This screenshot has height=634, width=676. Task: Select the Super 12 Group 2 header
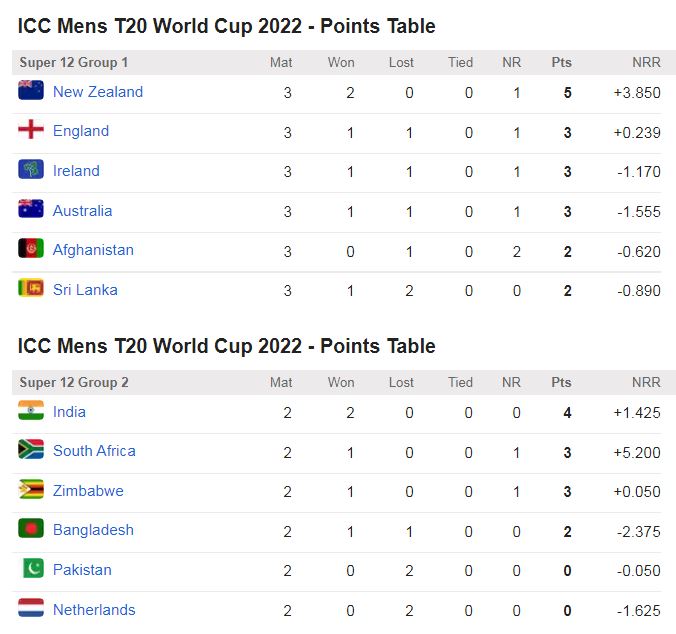click(x=74, y=382)
